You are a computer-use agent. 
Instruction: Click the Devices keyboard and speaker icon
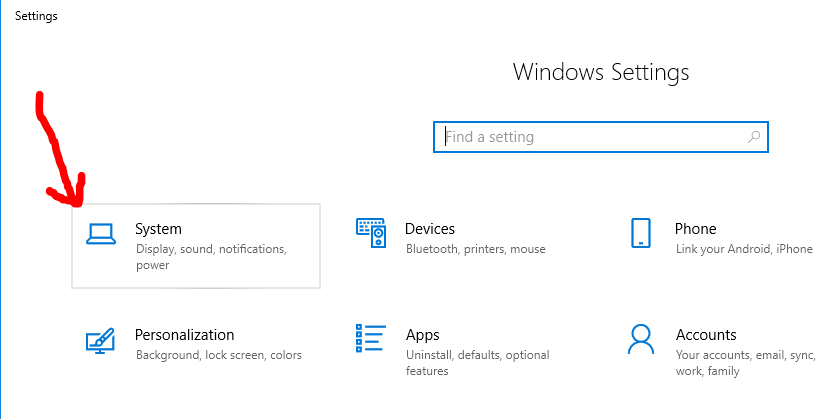(x=371, y=234)
